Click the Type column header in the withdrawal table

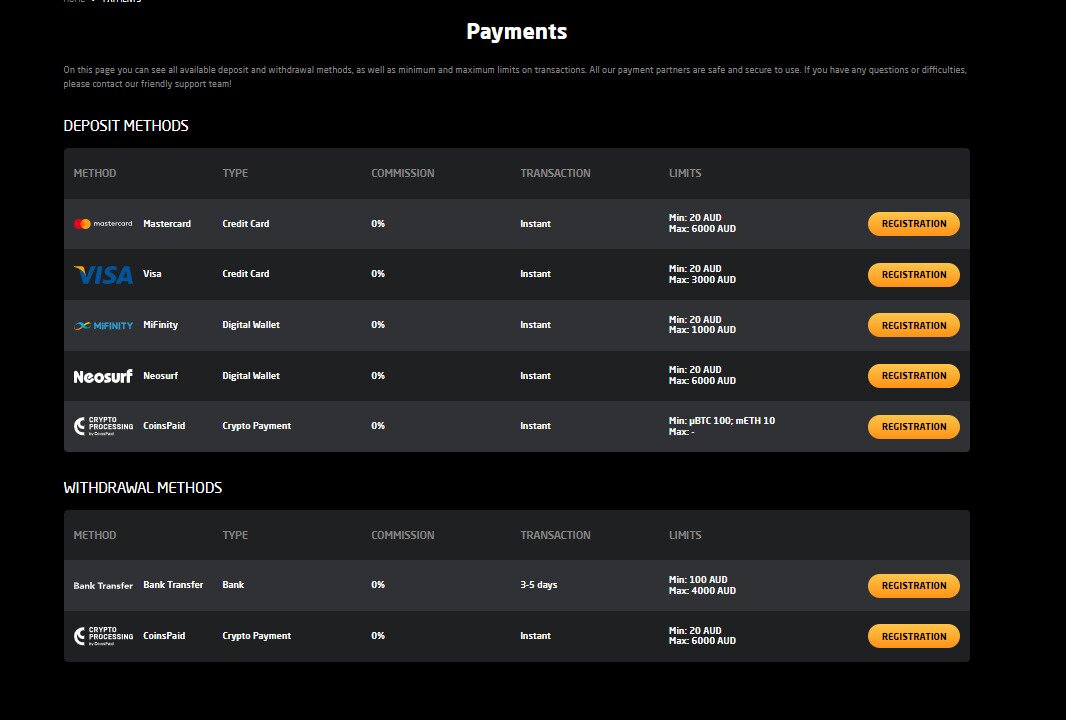tap(235, 535)
